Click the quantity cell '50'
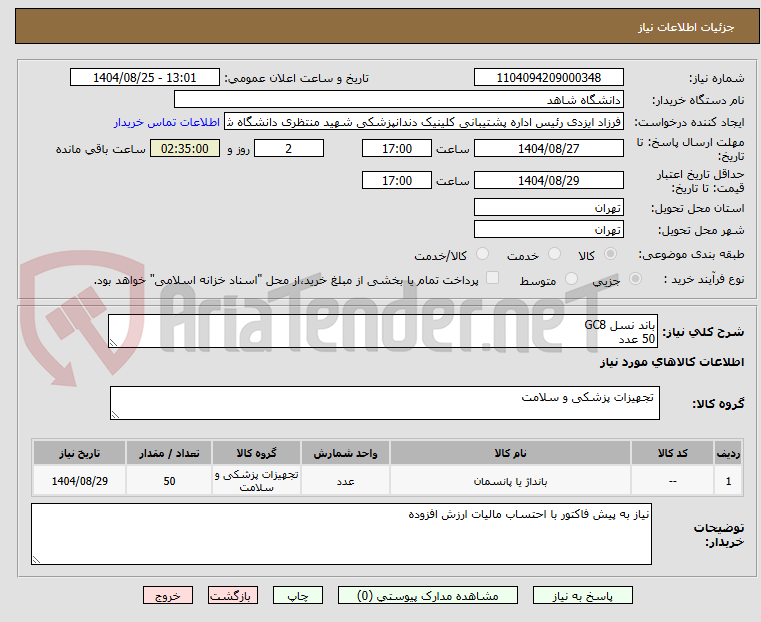This screenshot has width=761, height=622. click(169, 481)
